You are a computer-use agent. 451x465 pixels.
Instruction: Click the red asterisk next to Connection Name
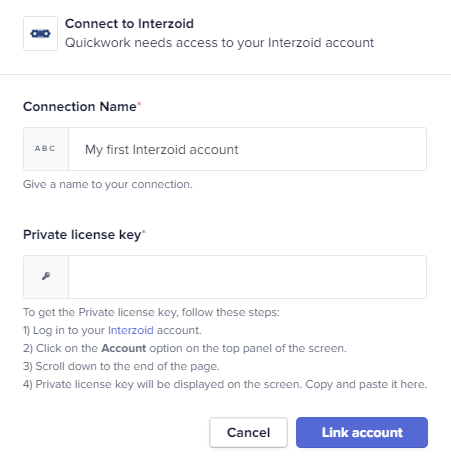[139, 104]
